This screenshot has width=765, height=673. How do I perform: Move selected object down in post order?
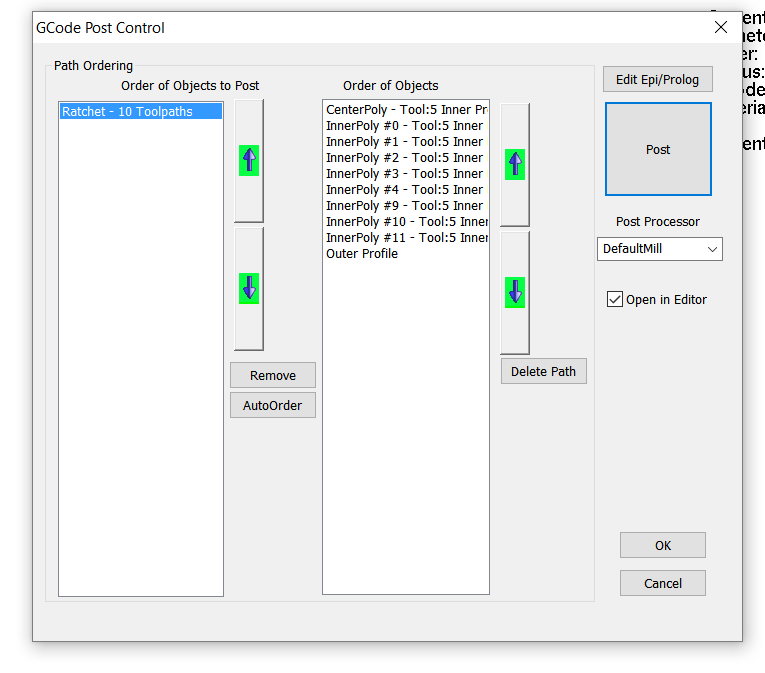click(x=249, y=288)
